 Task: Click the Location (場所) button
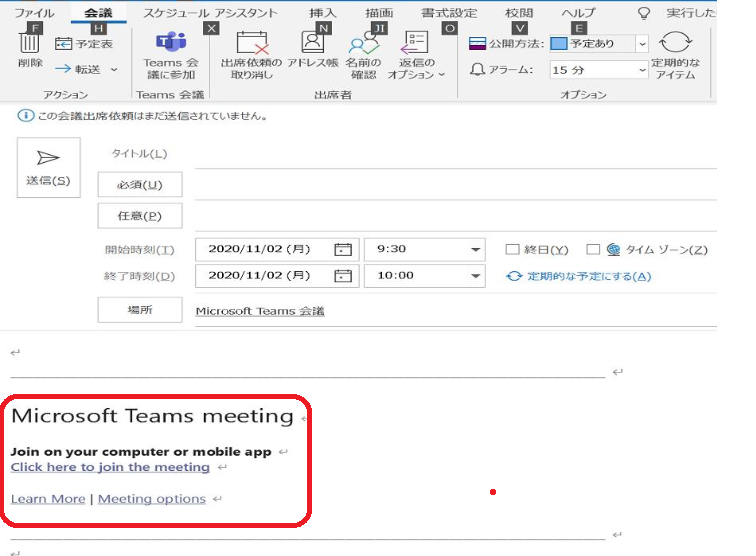point(140,310)
